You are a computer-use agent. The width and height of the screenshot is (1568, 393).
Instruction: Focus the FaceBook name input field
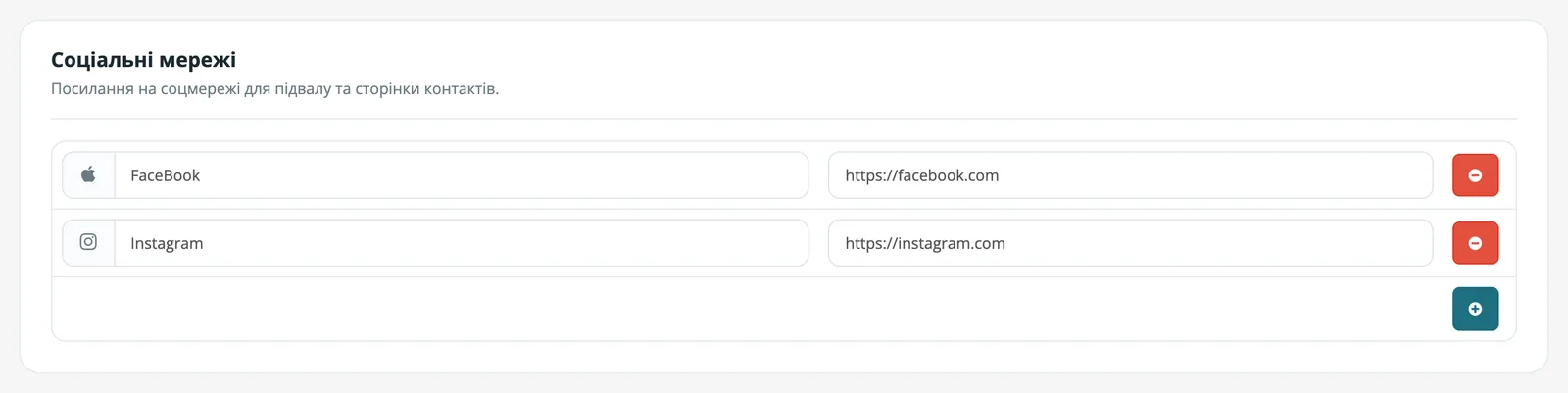pos(462,175)
